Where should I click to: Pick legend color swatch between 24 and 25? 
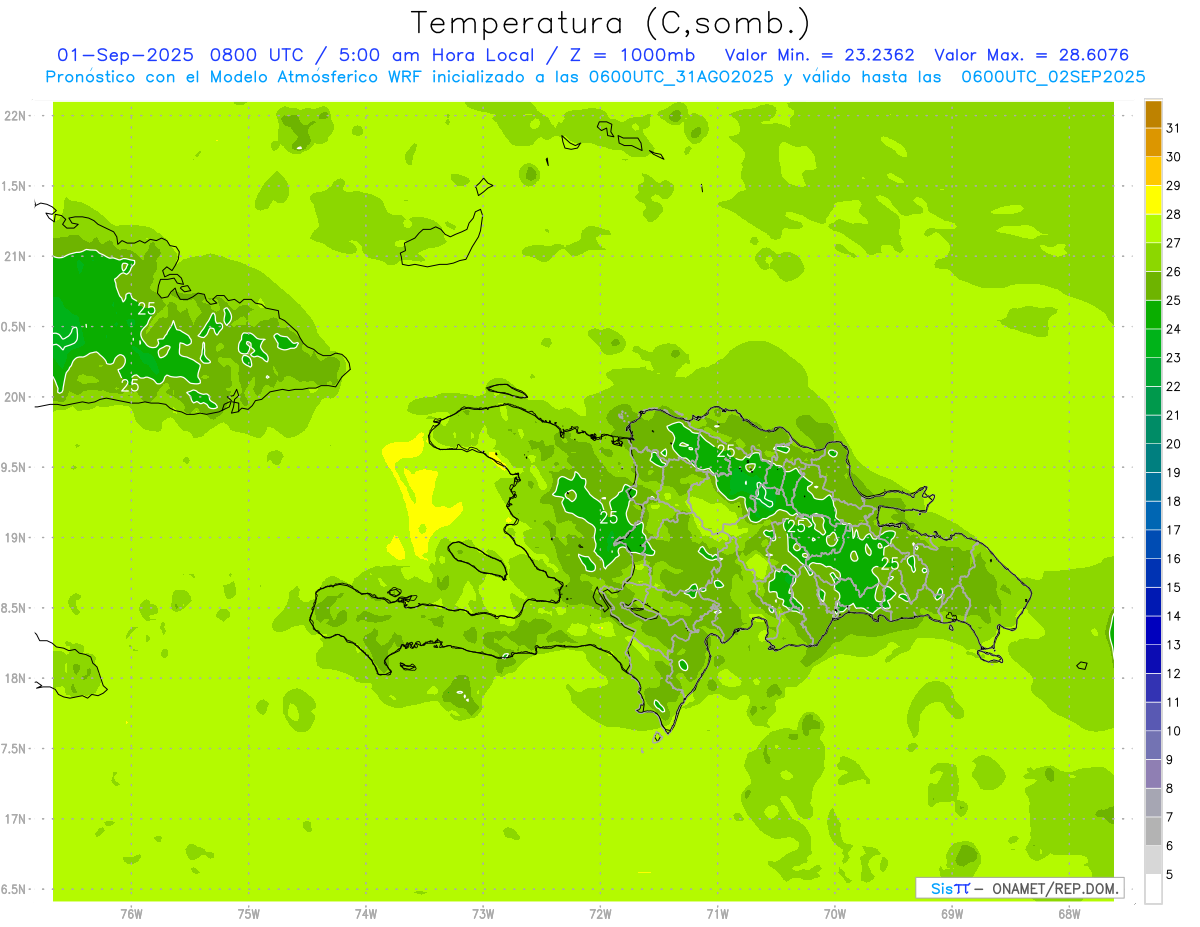[x=1153, y=315]
